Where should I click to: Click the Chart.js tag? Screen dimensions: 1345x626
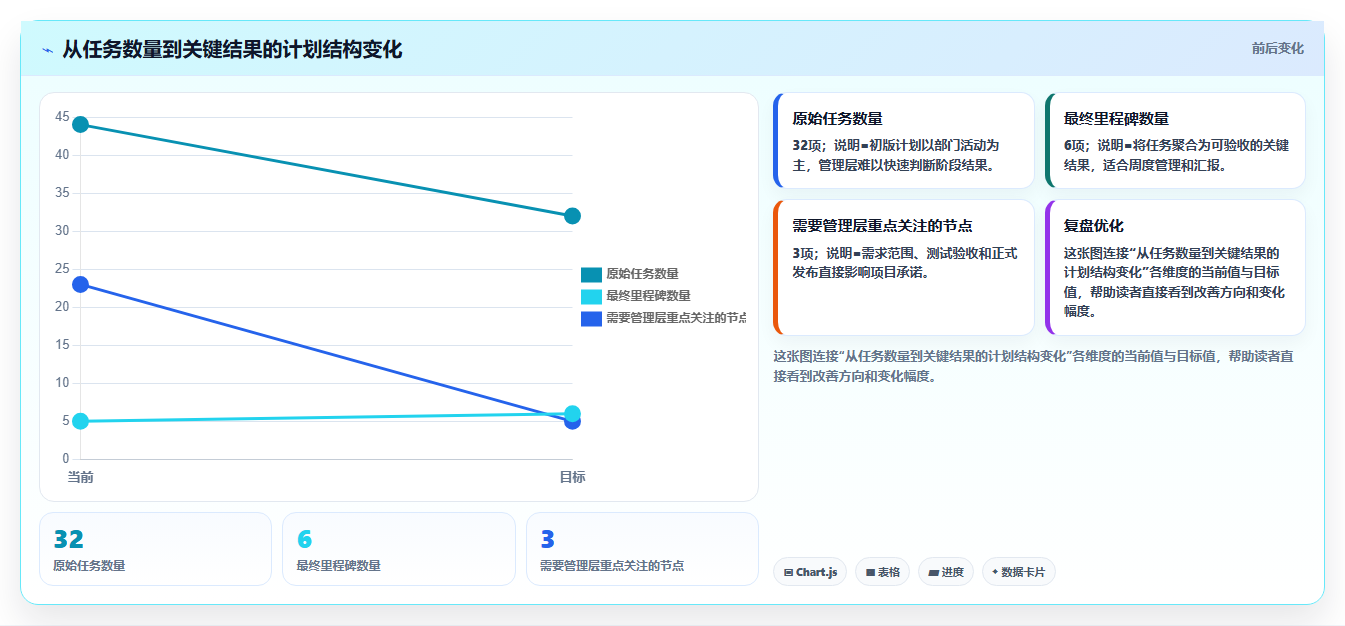pyautogui.click(x=810, y=572)
